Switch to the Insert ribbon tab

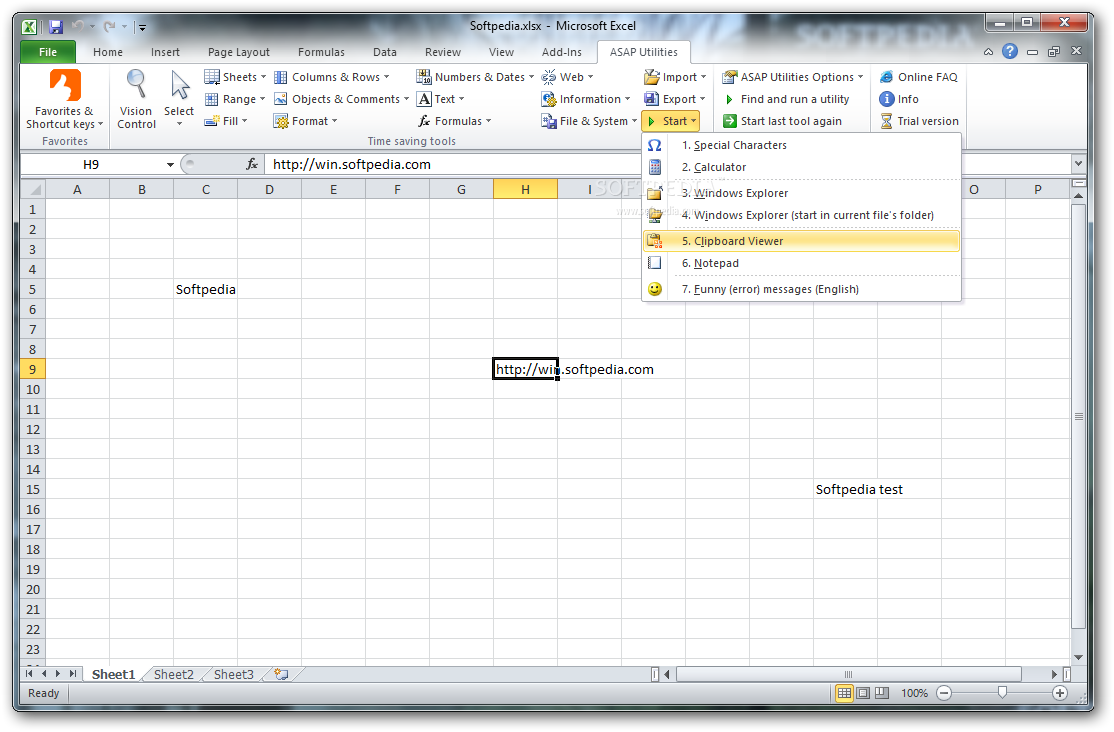tap(165, 52)
